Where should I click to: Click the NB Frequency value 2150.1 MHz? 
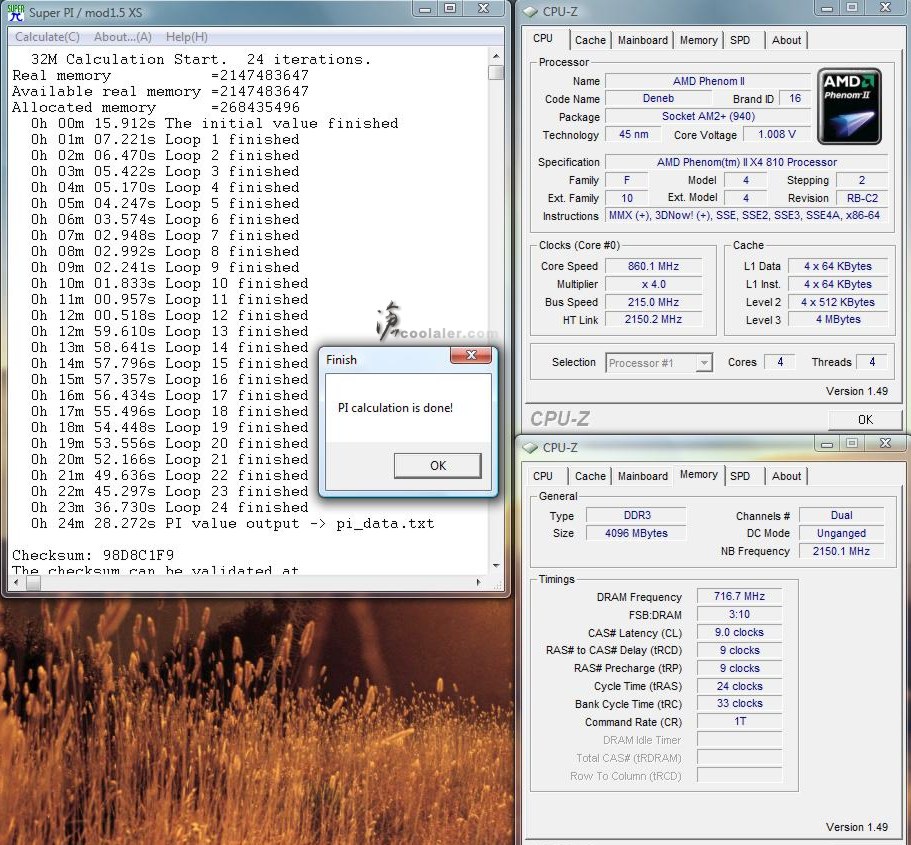coord(841,552)
